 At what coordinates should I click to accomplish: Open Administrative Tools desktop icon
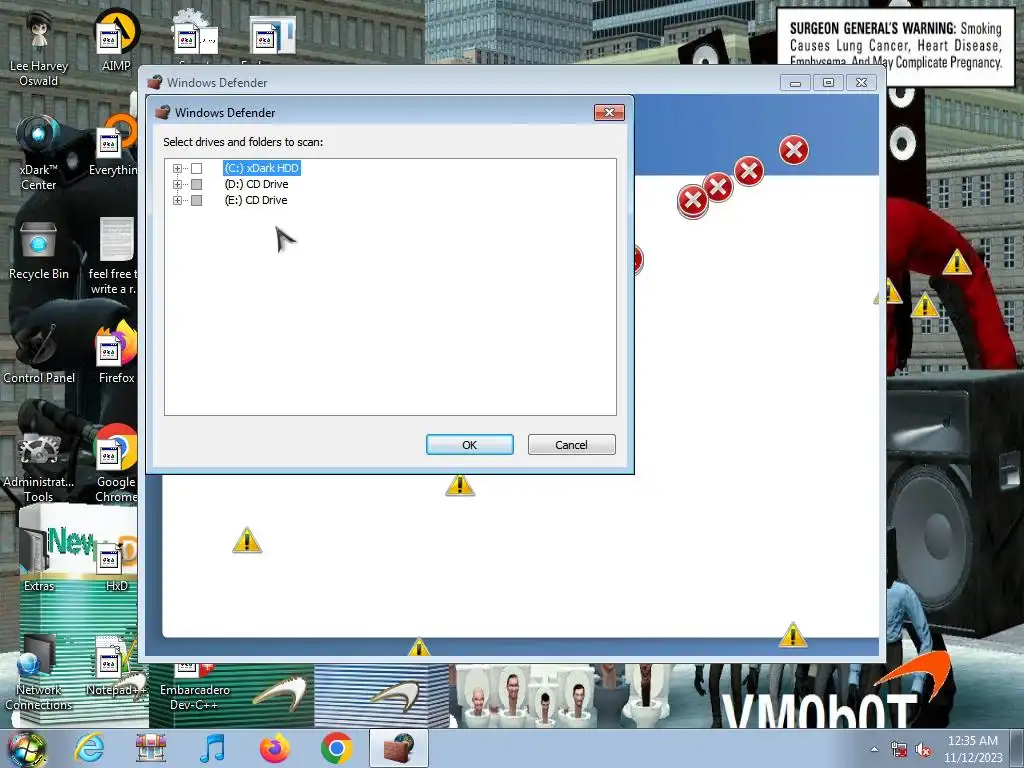(39, 467)
